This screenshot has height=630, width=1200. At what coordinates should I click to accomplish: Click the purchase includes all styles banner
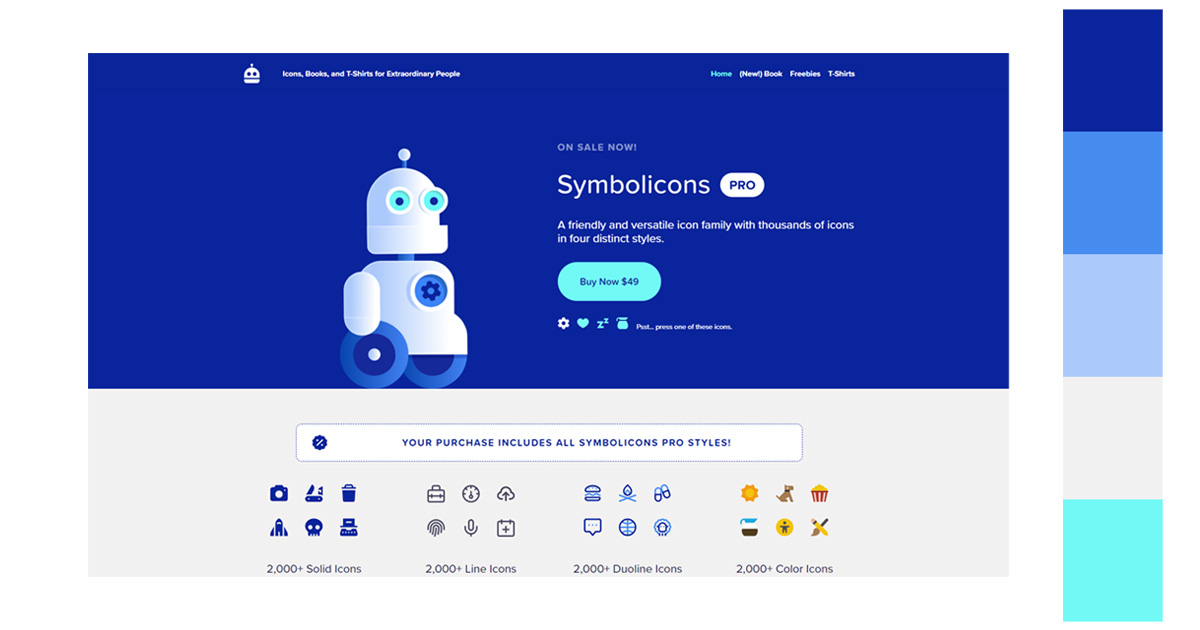(x=549, y=442)
